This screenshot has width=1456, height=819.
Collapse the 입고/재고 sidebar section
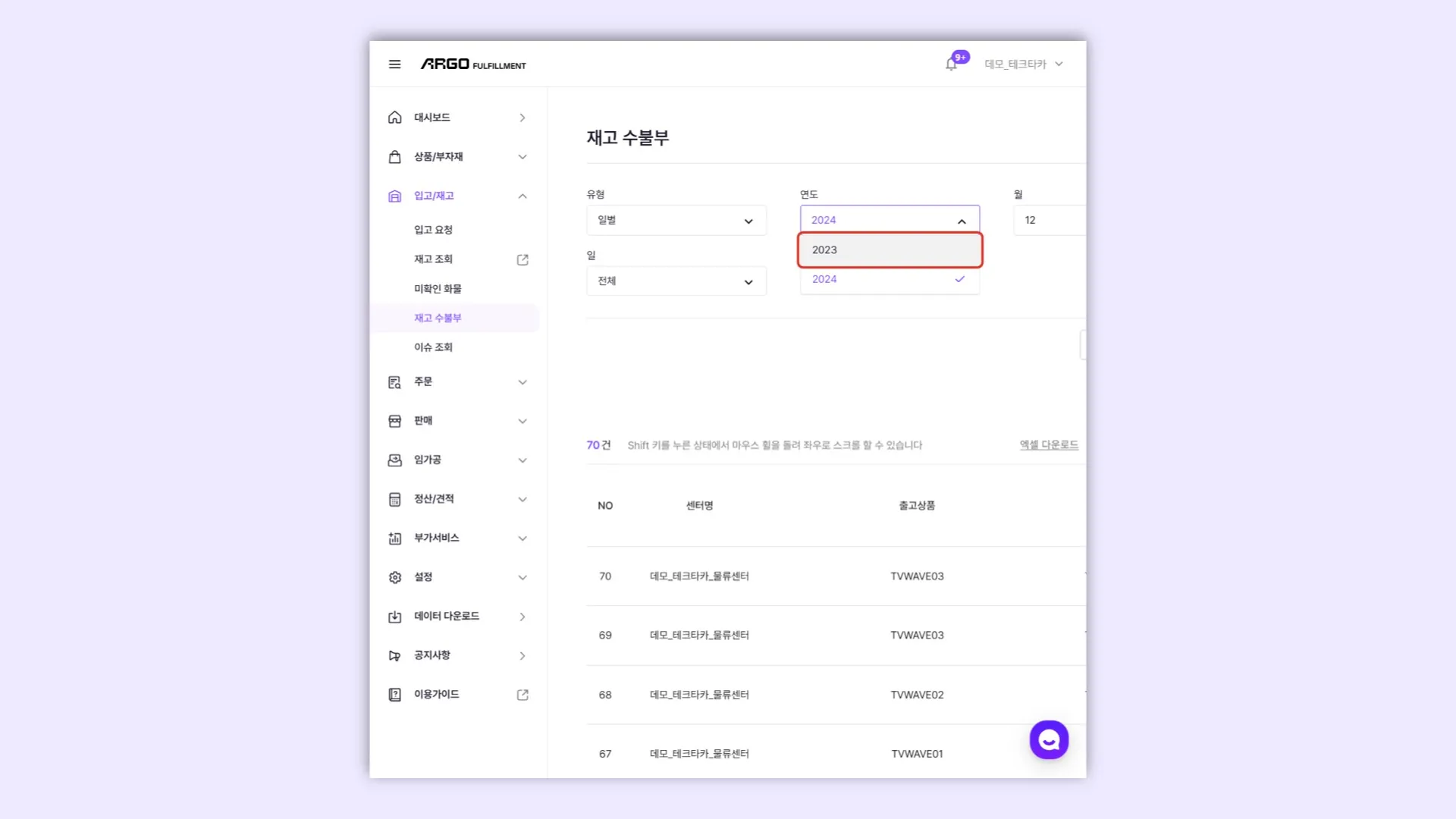522,196
